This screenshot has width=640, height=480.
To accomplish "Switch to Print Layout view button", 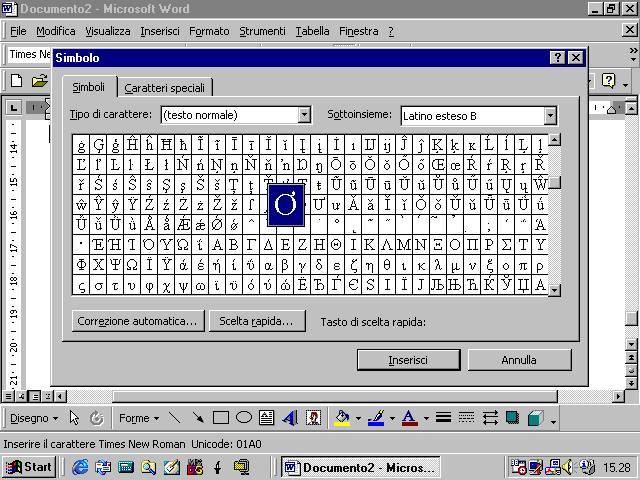I will pyautogui.click(x=35, y=396).
